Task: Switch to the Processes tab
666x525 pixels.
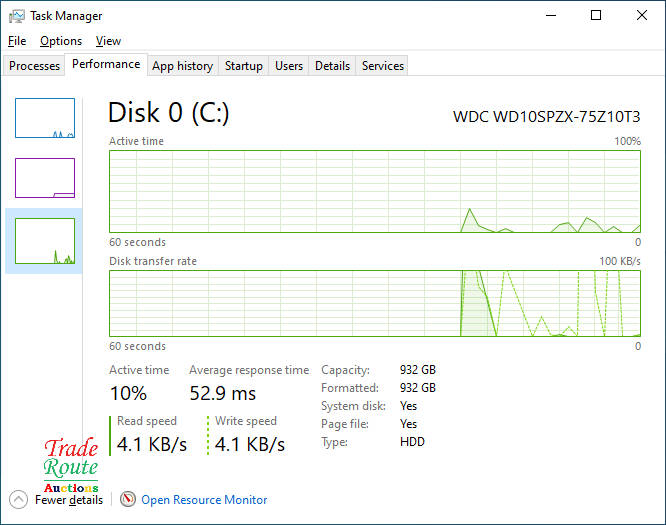Action: tap(35, 66)
